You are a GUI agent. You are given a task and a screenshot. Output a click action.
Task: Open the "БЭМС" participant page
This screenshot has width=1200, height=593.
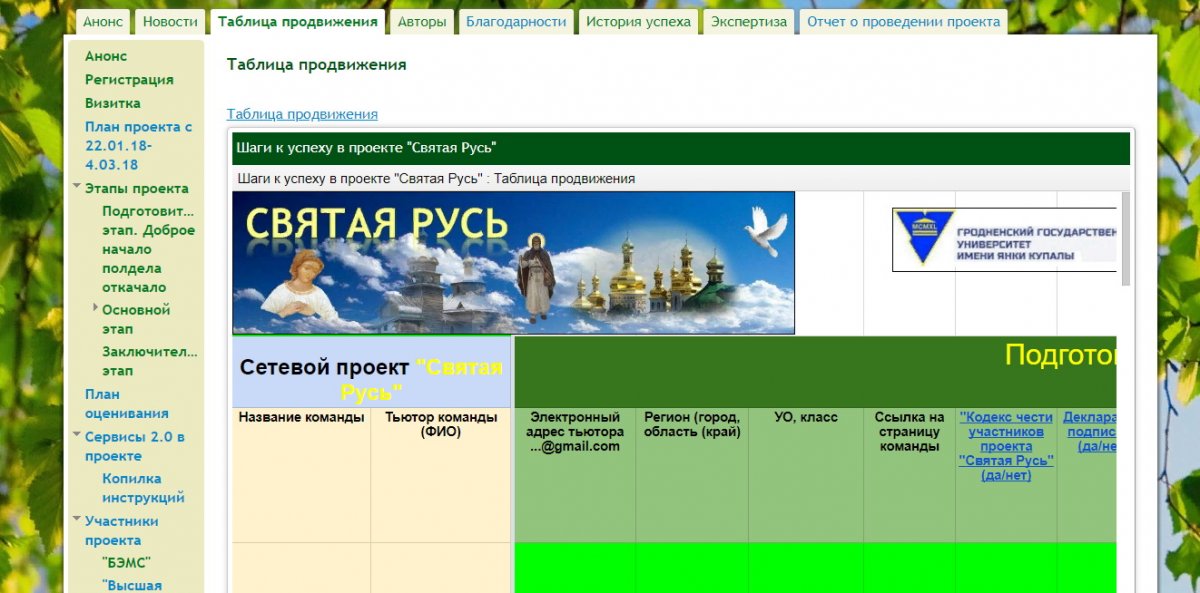click(126, 563)
